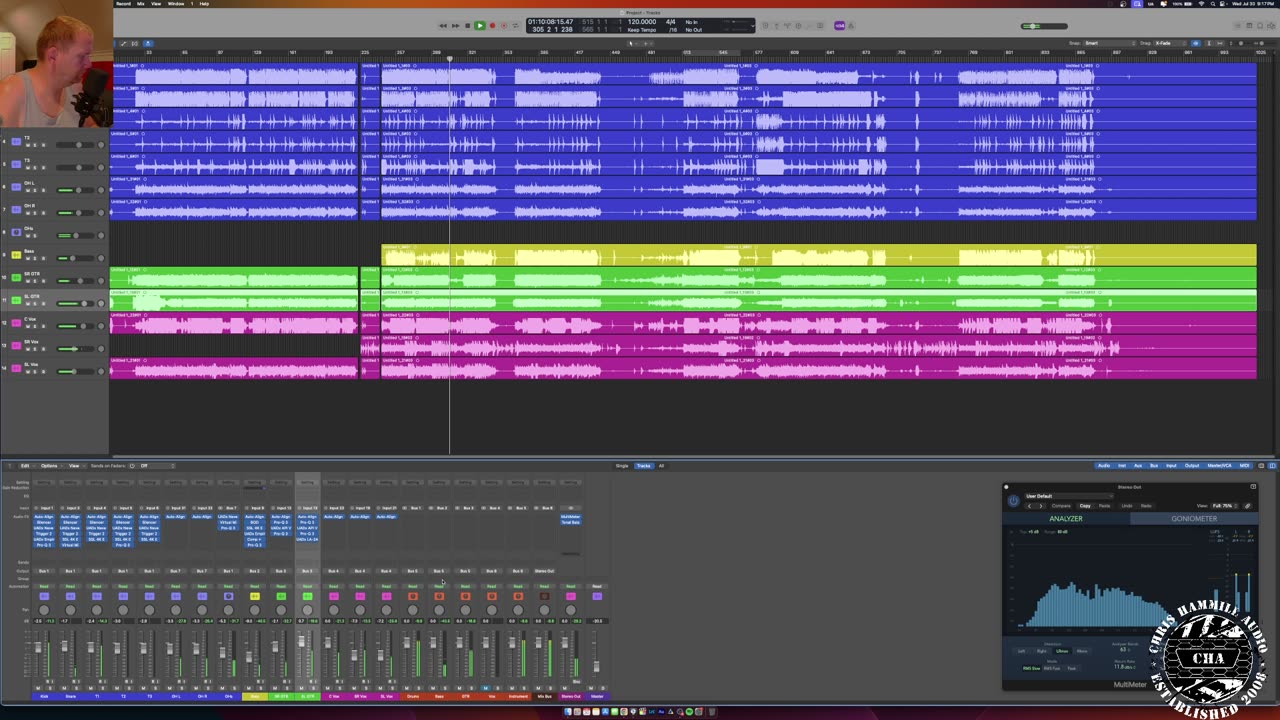Open the Mix menu in the menu bar

point(140,3)
